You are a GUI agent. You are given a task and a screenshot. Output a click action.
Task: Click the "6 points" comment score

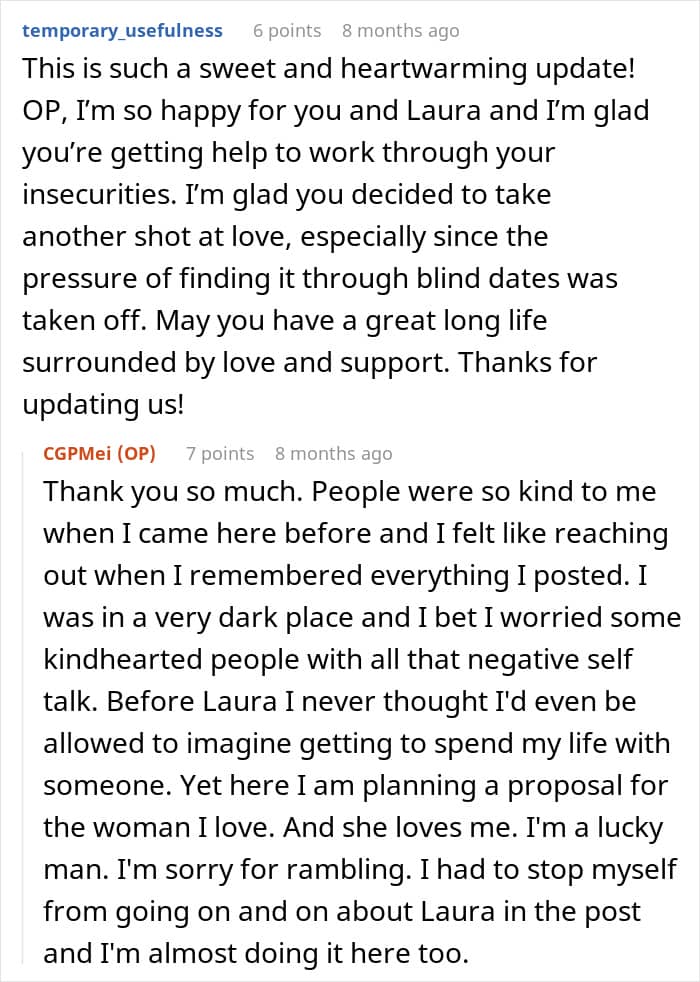[287, 30]
